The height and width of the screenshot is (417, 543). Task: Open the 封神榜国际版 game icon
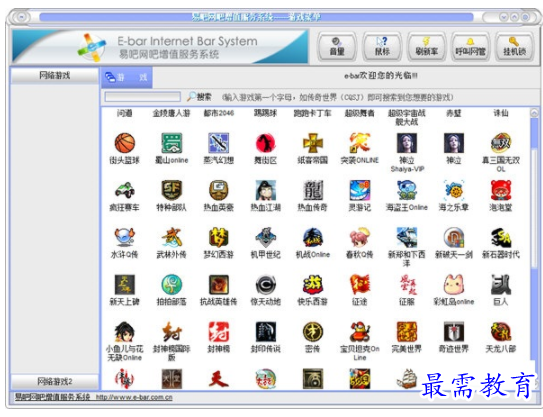point(172,331)
